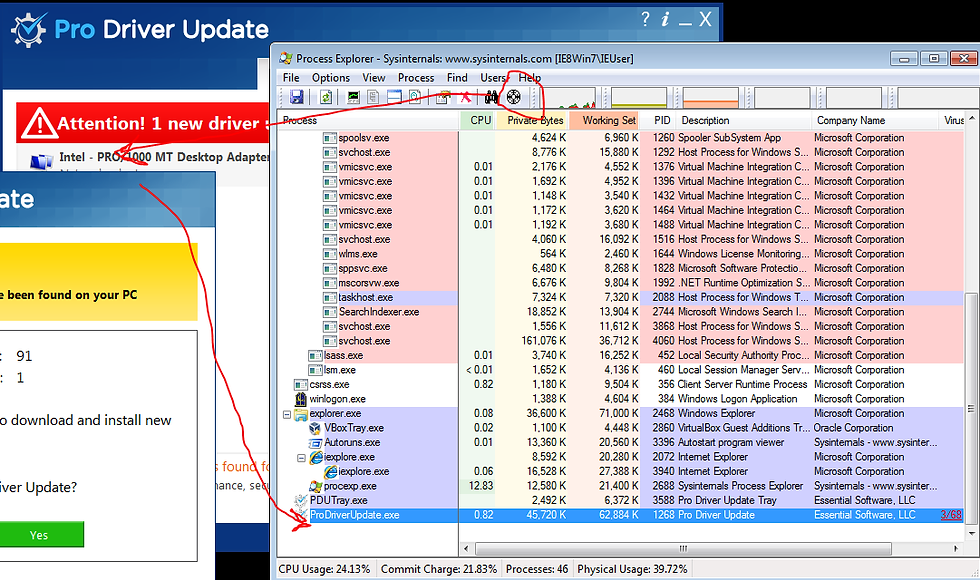Click the vertical scrollbar down arrow

click(x=971, y=533)
